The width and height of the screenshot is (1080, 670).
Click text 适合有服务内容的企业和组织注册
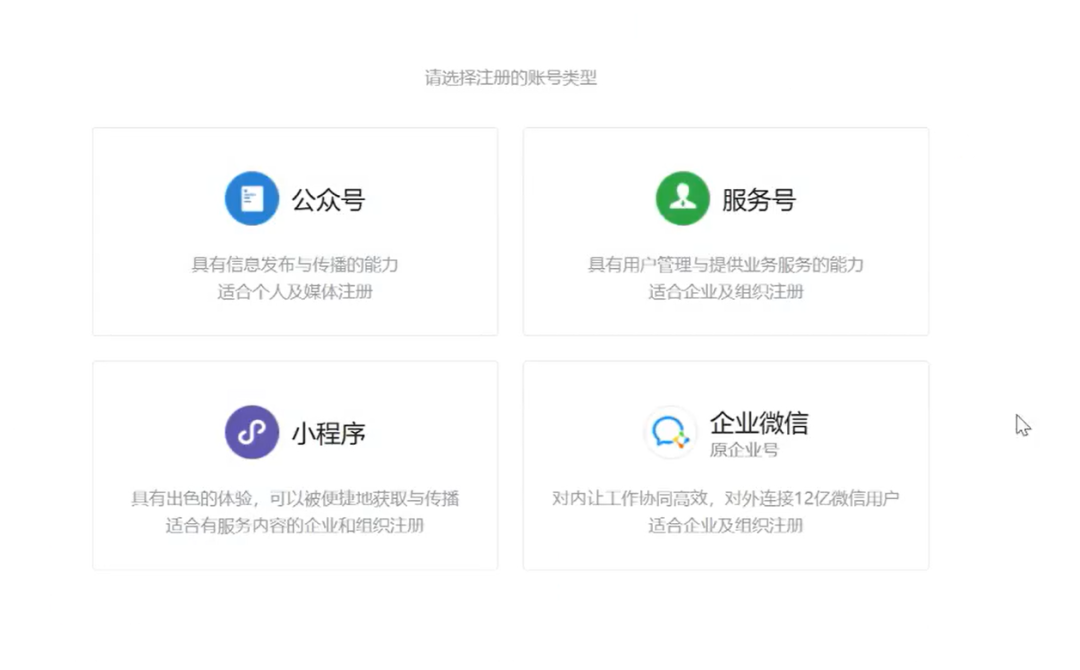(x=295, y=525)
